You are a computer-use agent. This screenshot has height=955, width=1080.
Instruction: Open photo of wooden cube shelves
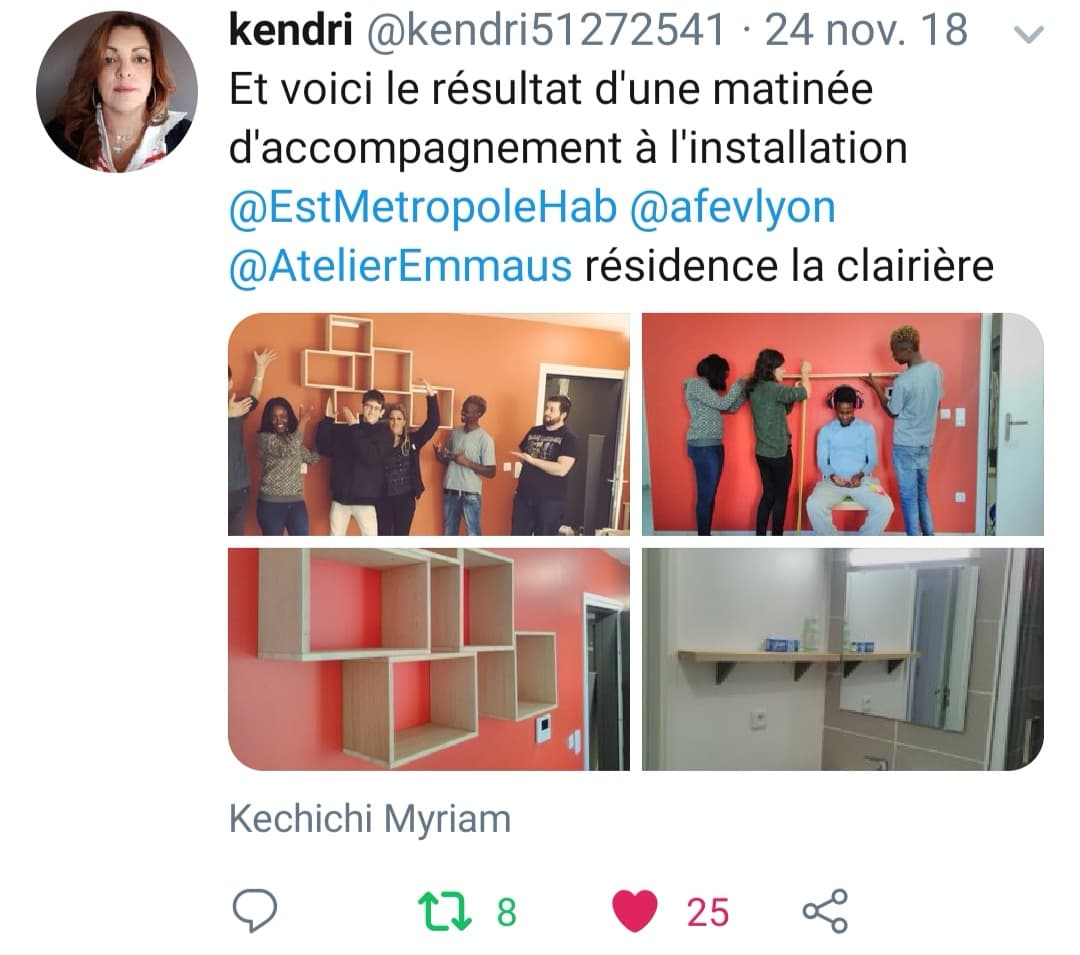(x=428, y=659)
